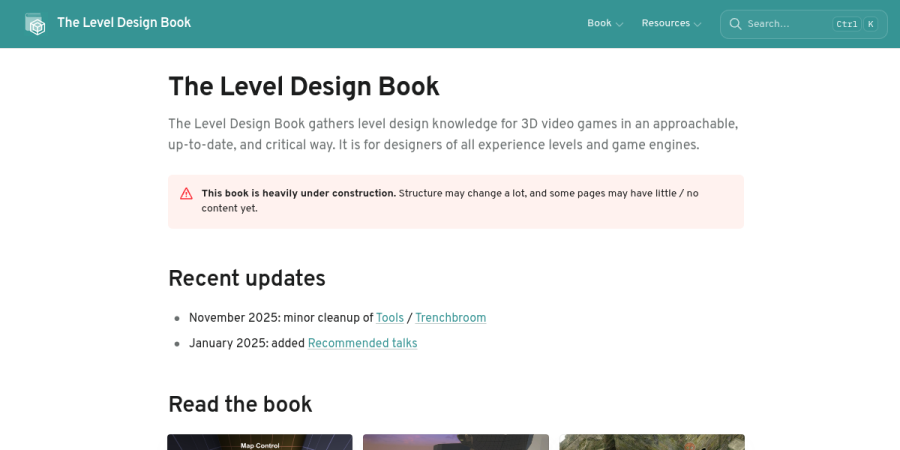Expand the chevron next to Book

(619, 24)
